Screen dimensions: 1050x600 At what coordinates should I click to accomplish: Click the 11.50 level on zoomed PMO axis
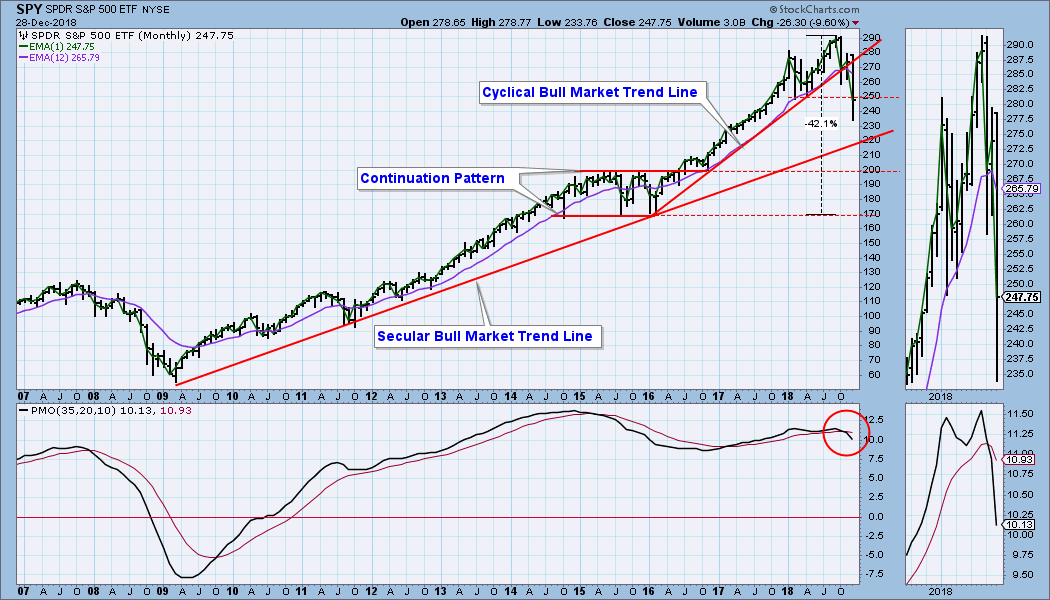[x=1019, y=415]
